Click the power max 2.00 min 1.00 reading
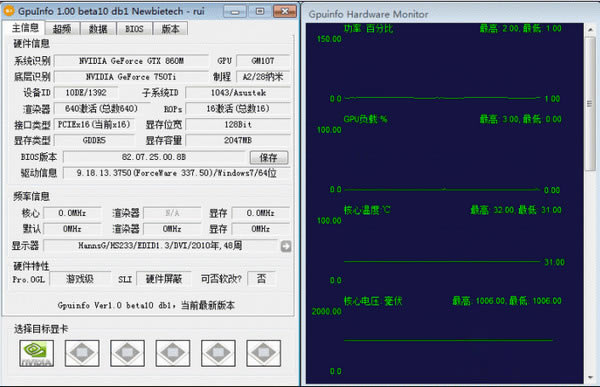Image resolution: width=600 pixels, height=387 pixels. pyautogui.click(x=521, y=28)
